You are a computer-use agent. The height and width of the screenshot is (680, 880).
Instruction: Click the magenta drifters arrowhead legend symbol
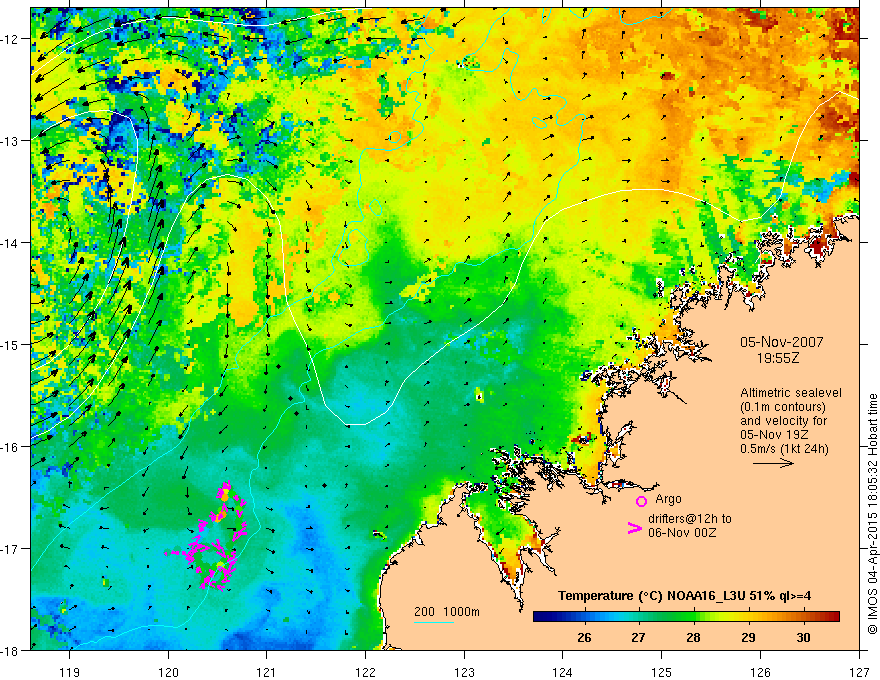tap(634, 528)
